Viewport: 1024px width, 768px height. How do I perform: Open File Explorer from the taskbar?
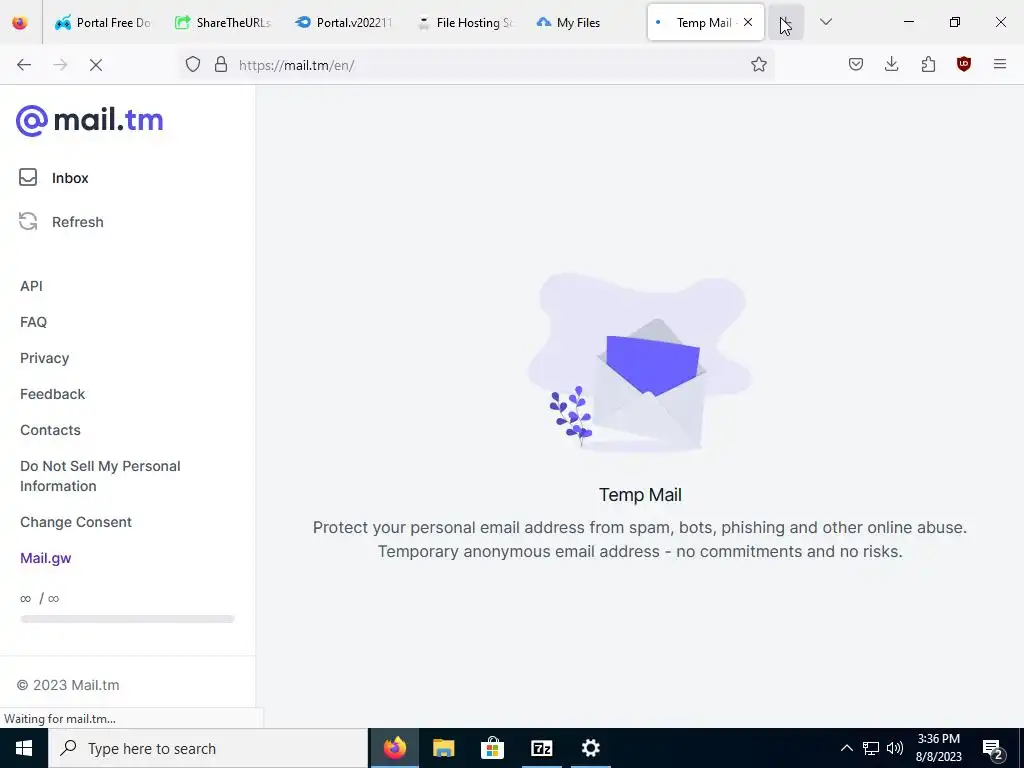(x=443, y=748)
